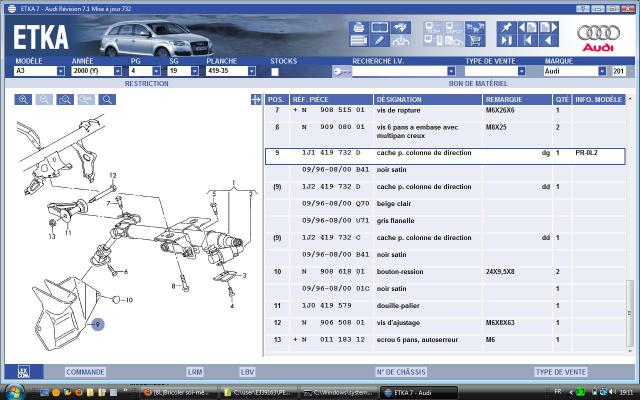
Task: Click the BON DE MATÉRIEL tab label
Action: click(x=478, y=84)
